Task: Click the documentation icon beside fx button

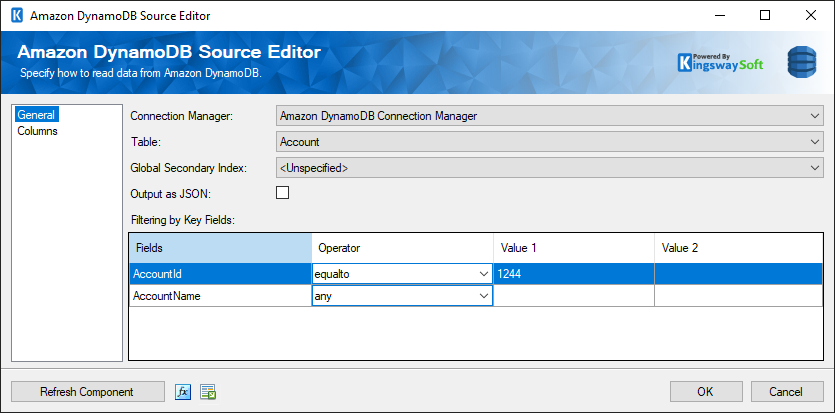Action: (x=208, y=393)
